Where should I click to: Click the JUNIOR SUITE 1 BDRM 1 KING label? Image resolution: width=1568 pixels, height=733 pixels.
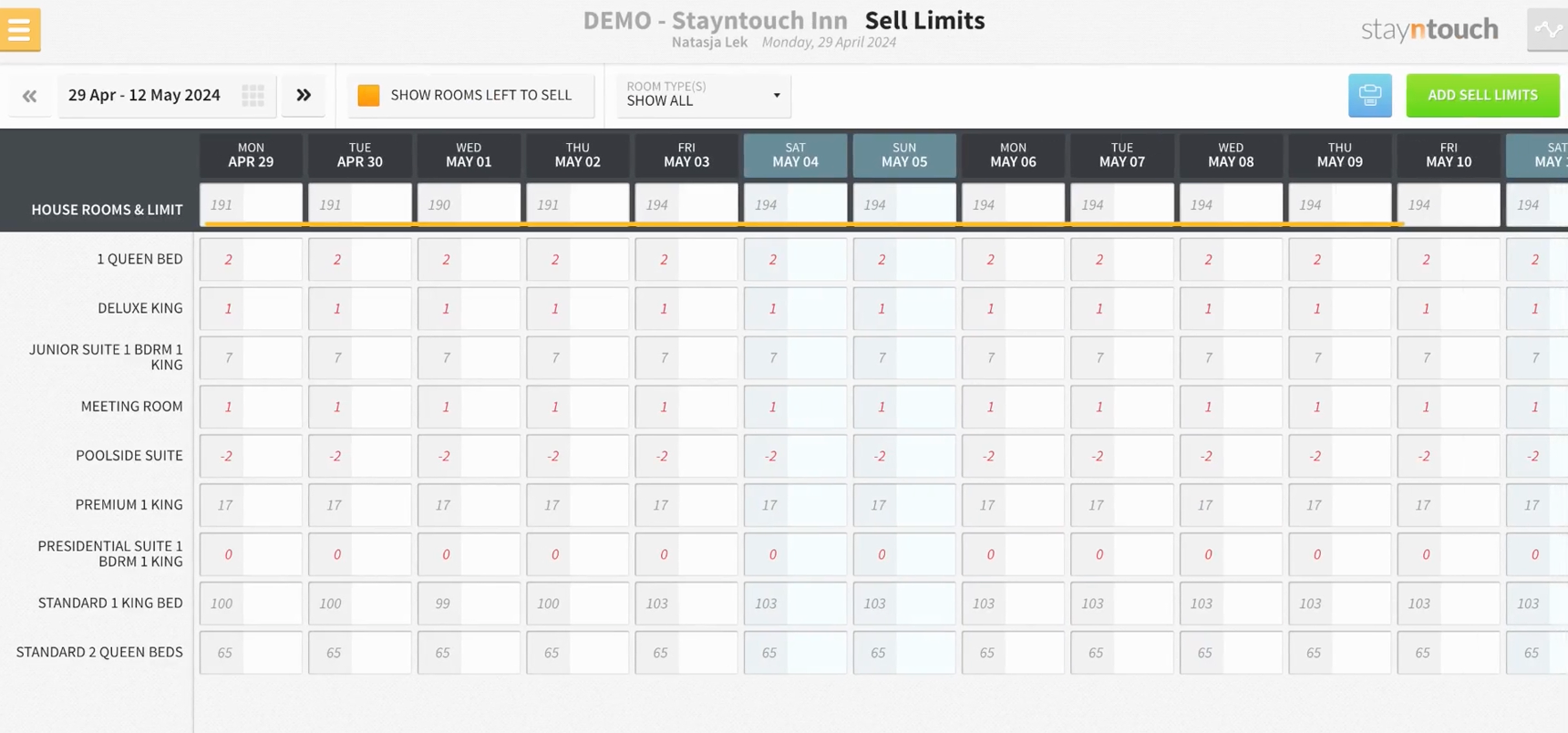coord(106,357)
